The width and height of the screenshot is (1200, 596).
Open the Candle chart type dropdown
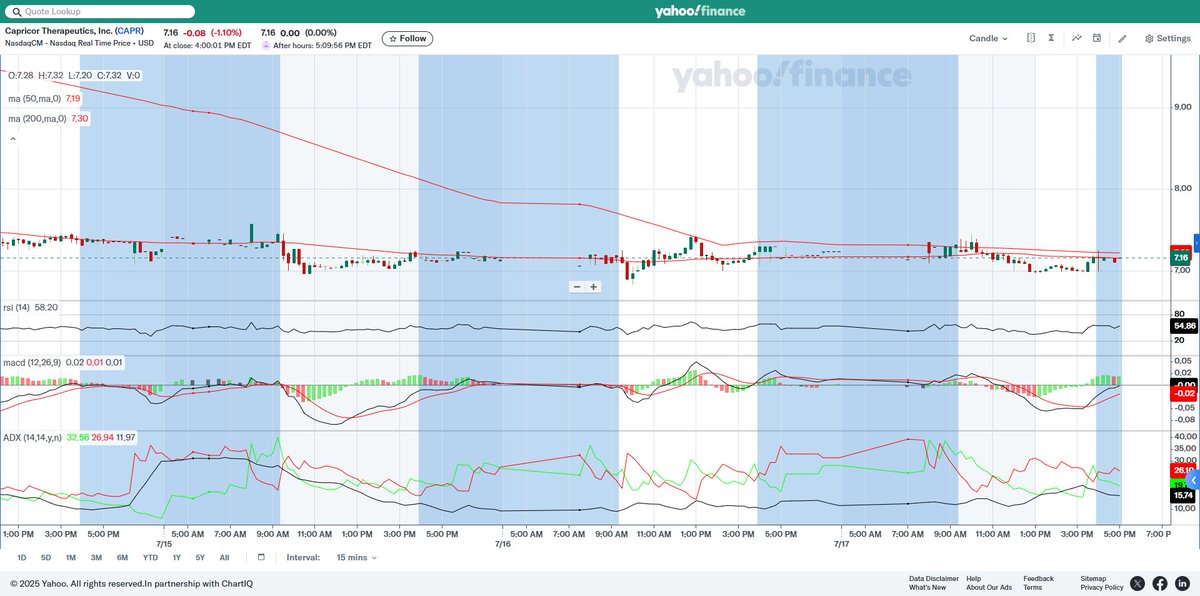[988, 38]
